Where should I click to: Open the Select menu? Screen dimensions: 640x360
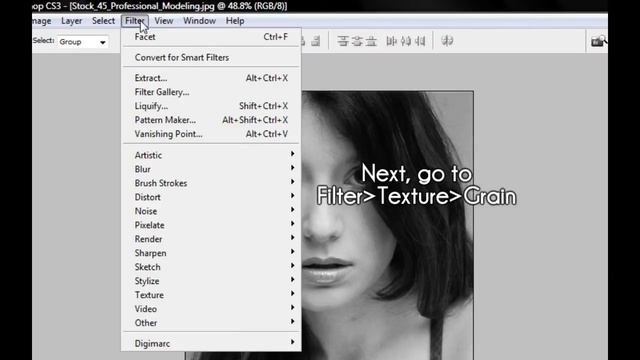coord(103,21)
